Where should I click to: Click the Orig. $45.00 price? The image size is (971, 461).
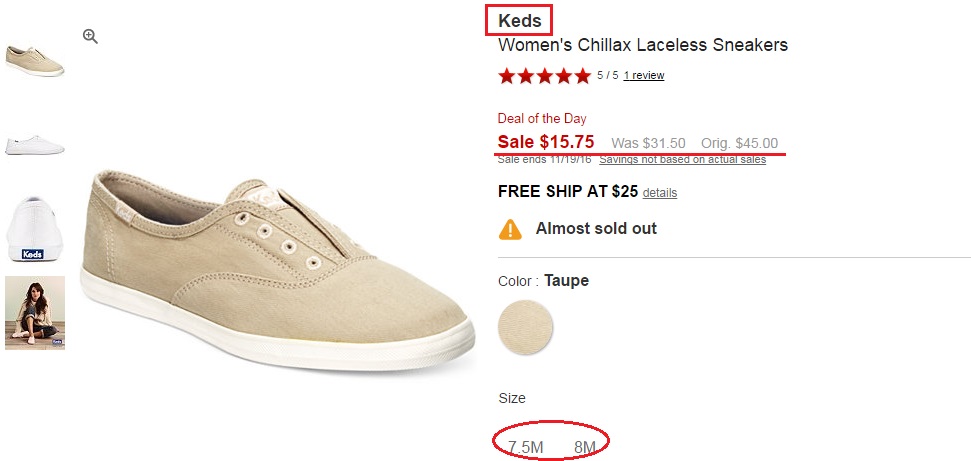pos(739,143)
